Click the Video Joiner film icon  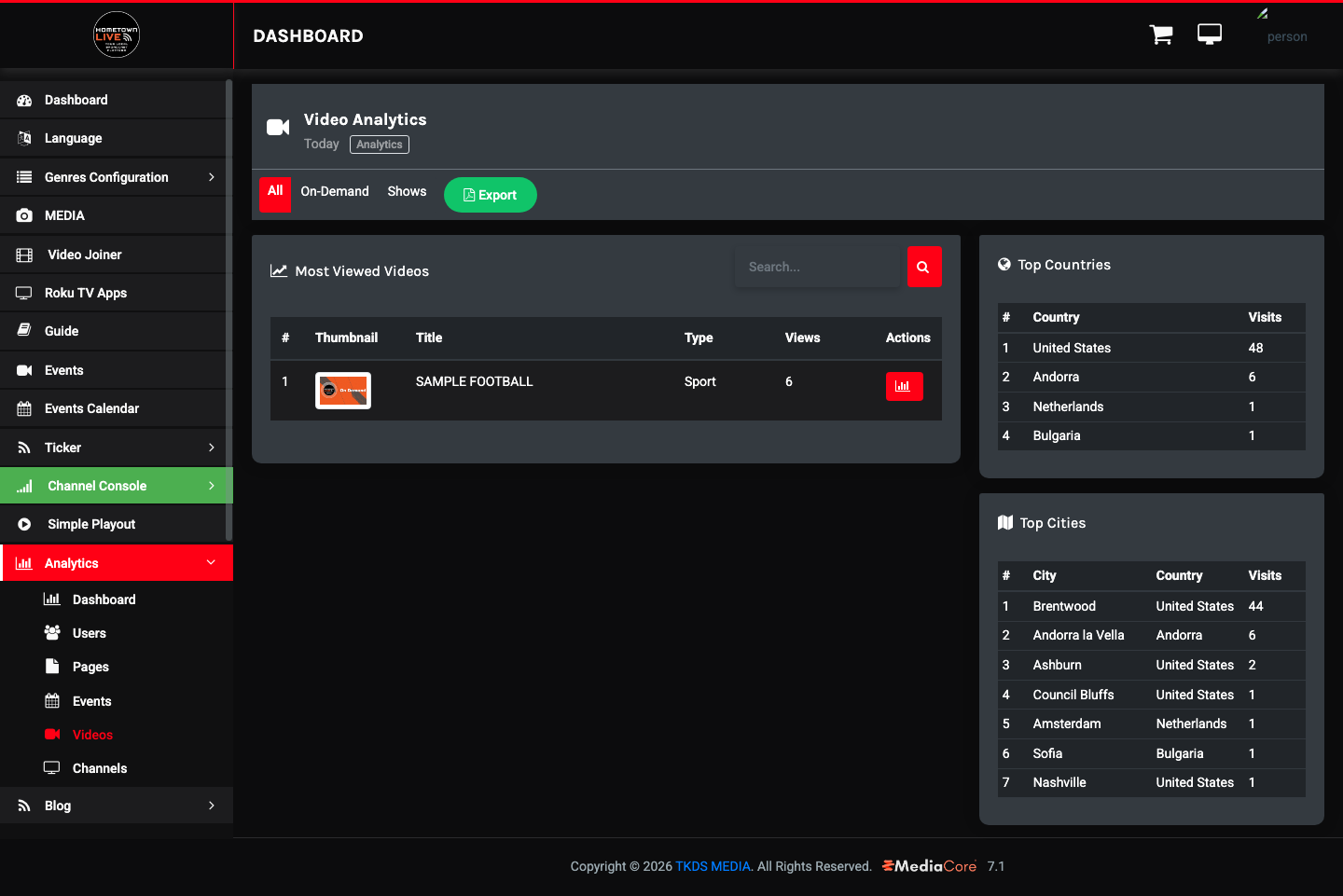[x=24, y=255]
